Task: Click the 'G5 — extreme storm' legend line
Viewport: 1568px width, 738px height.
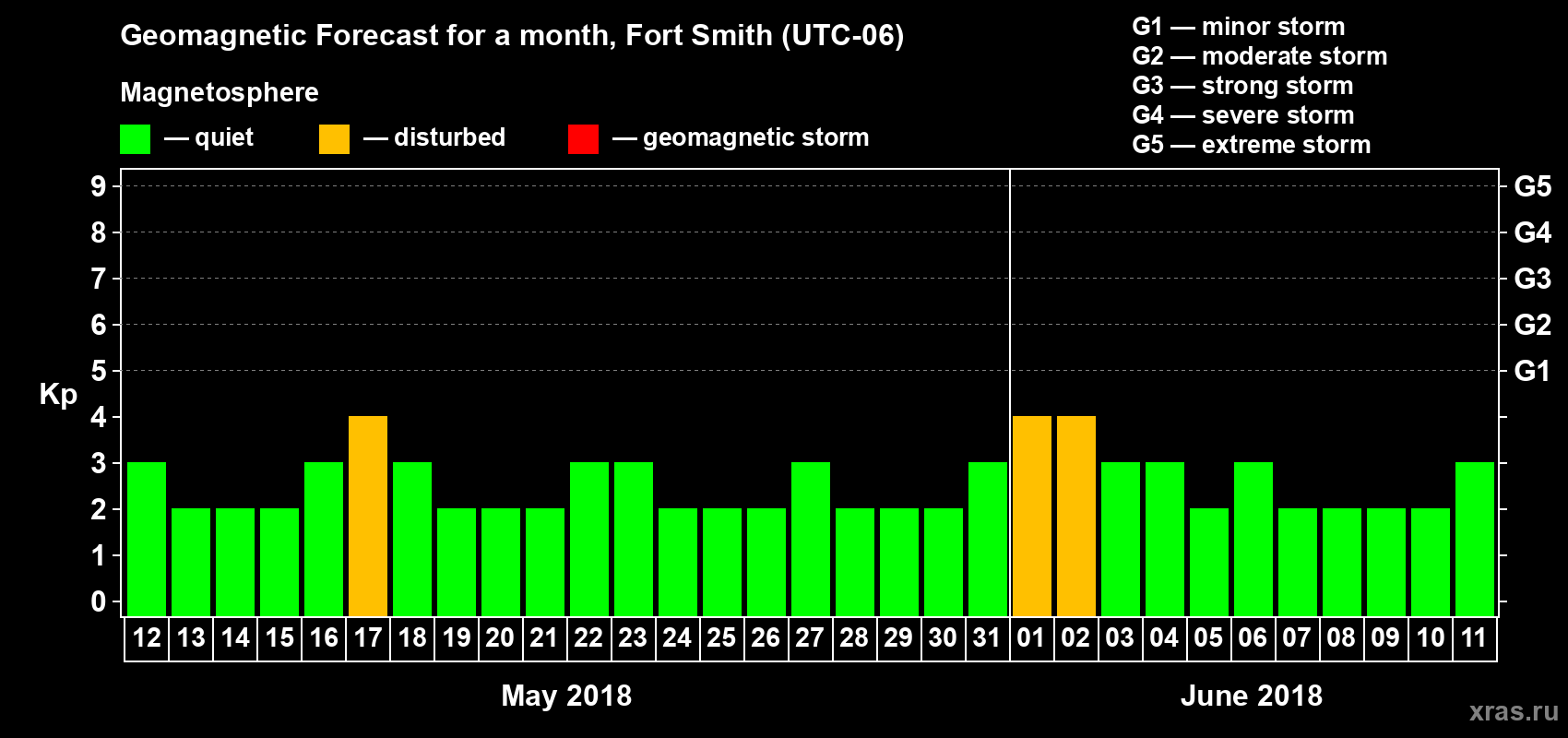Action: click(x=1252, y=145)
